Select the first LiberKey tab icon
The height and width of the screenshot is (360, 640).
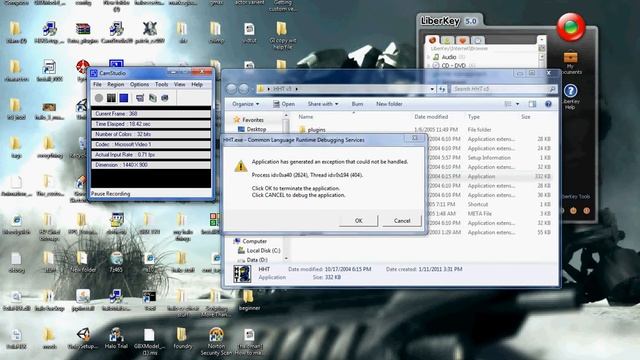432,40
